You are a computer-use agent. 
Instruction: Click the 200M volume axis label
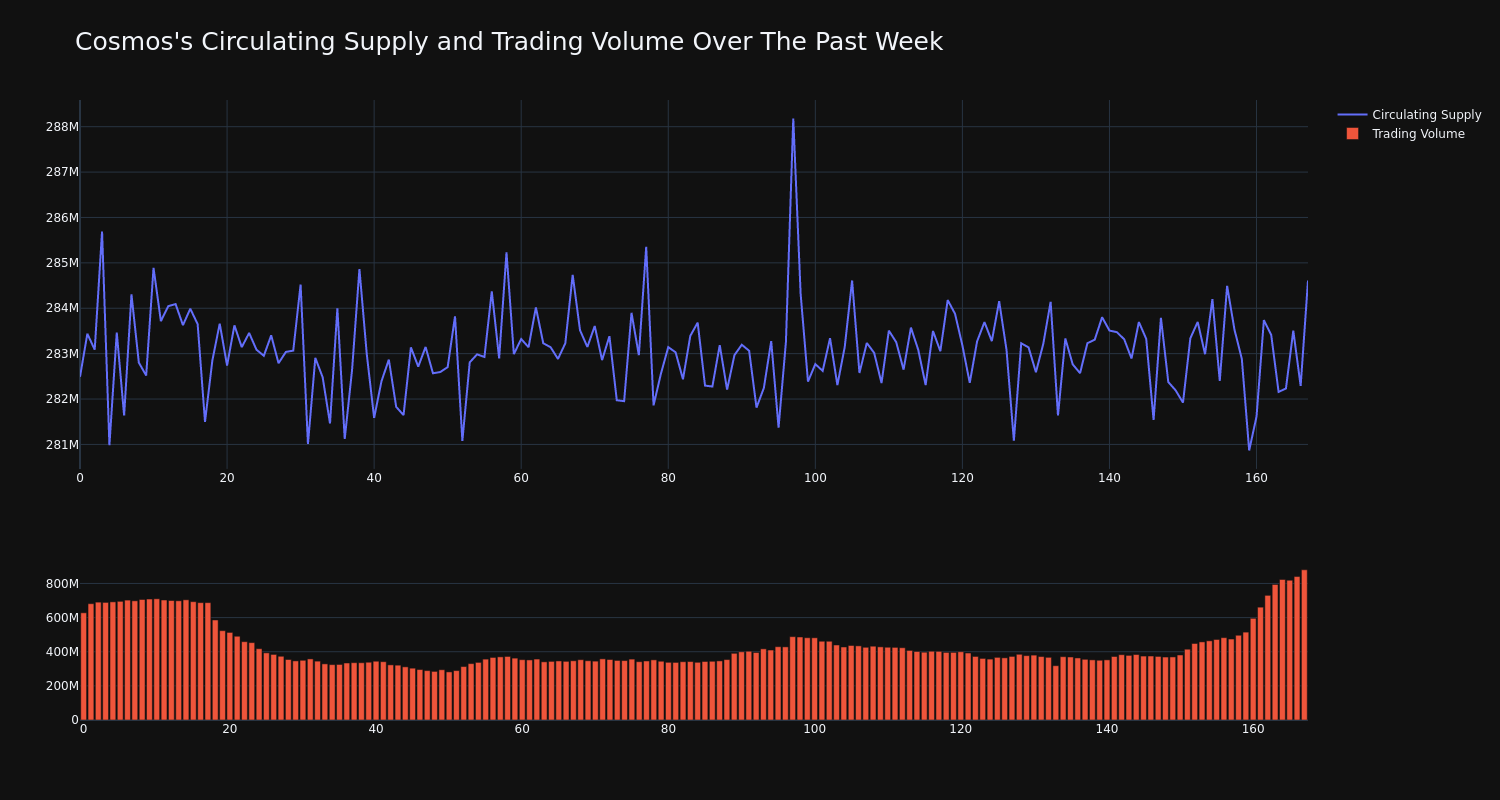[62, 686]
